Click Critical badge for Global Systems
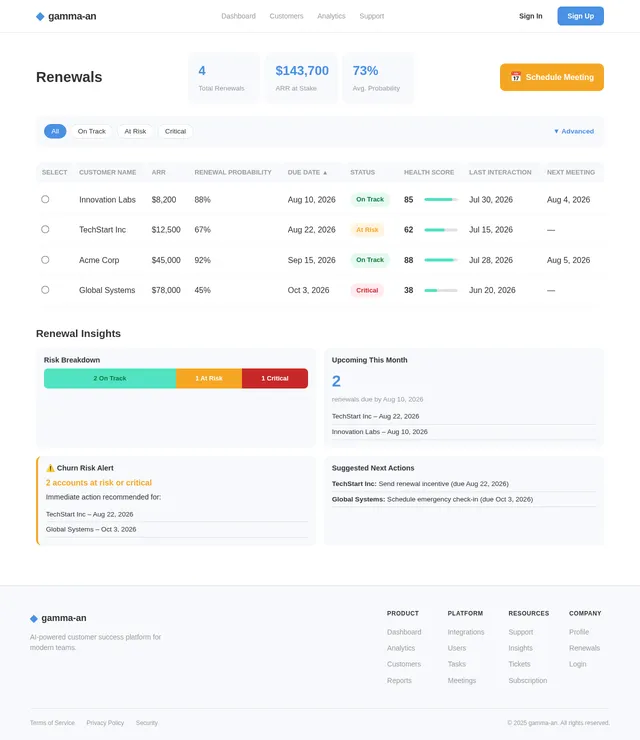The image size is (640, 740). coord(367,290)
